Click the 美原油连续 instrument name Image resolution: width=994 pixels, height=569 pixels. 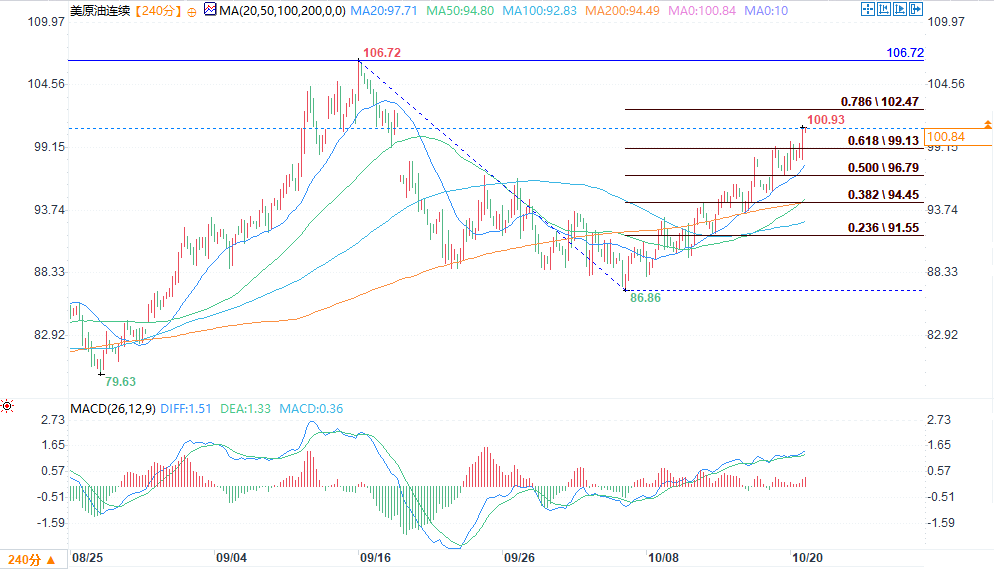[100, 11]
